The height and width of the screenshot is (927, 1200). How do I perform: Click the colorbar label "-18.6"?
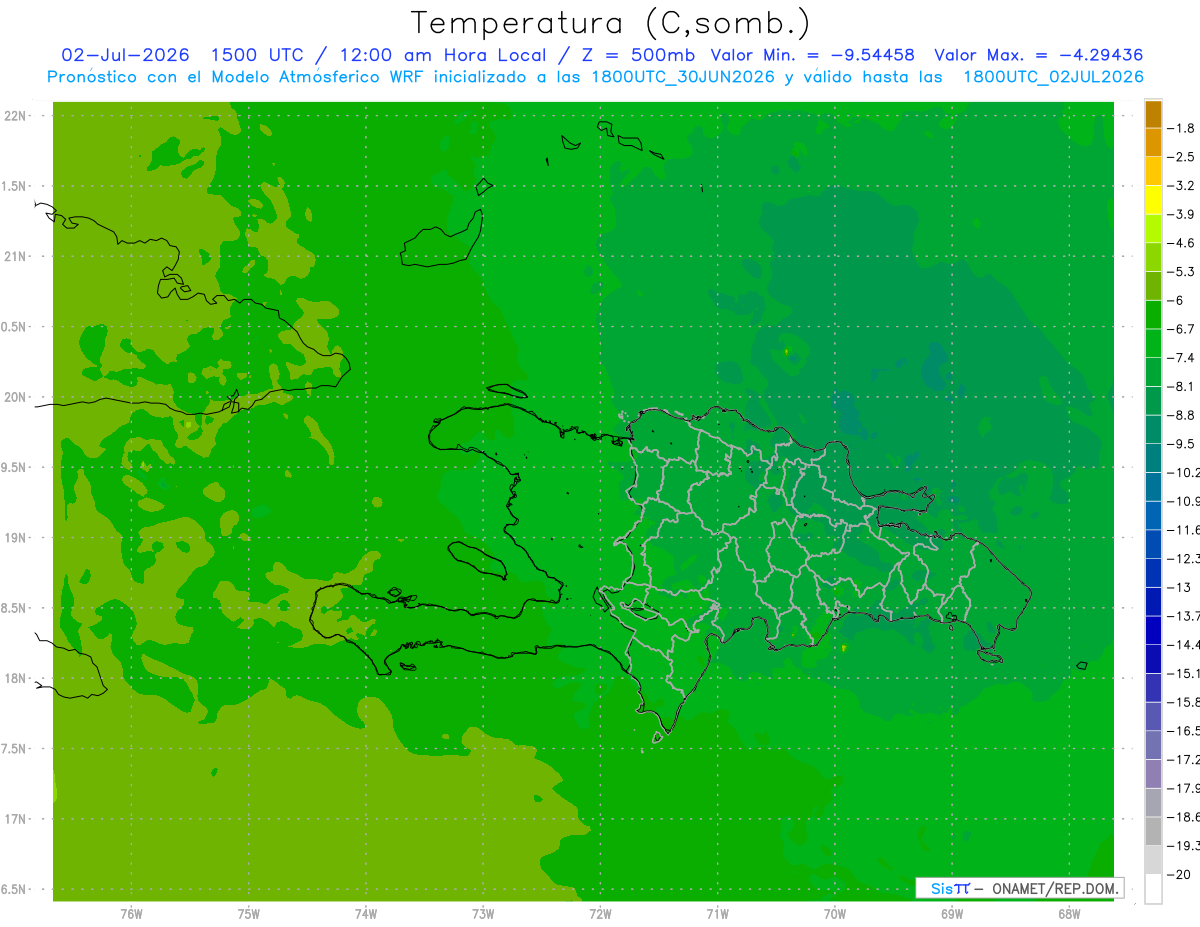1185,817
